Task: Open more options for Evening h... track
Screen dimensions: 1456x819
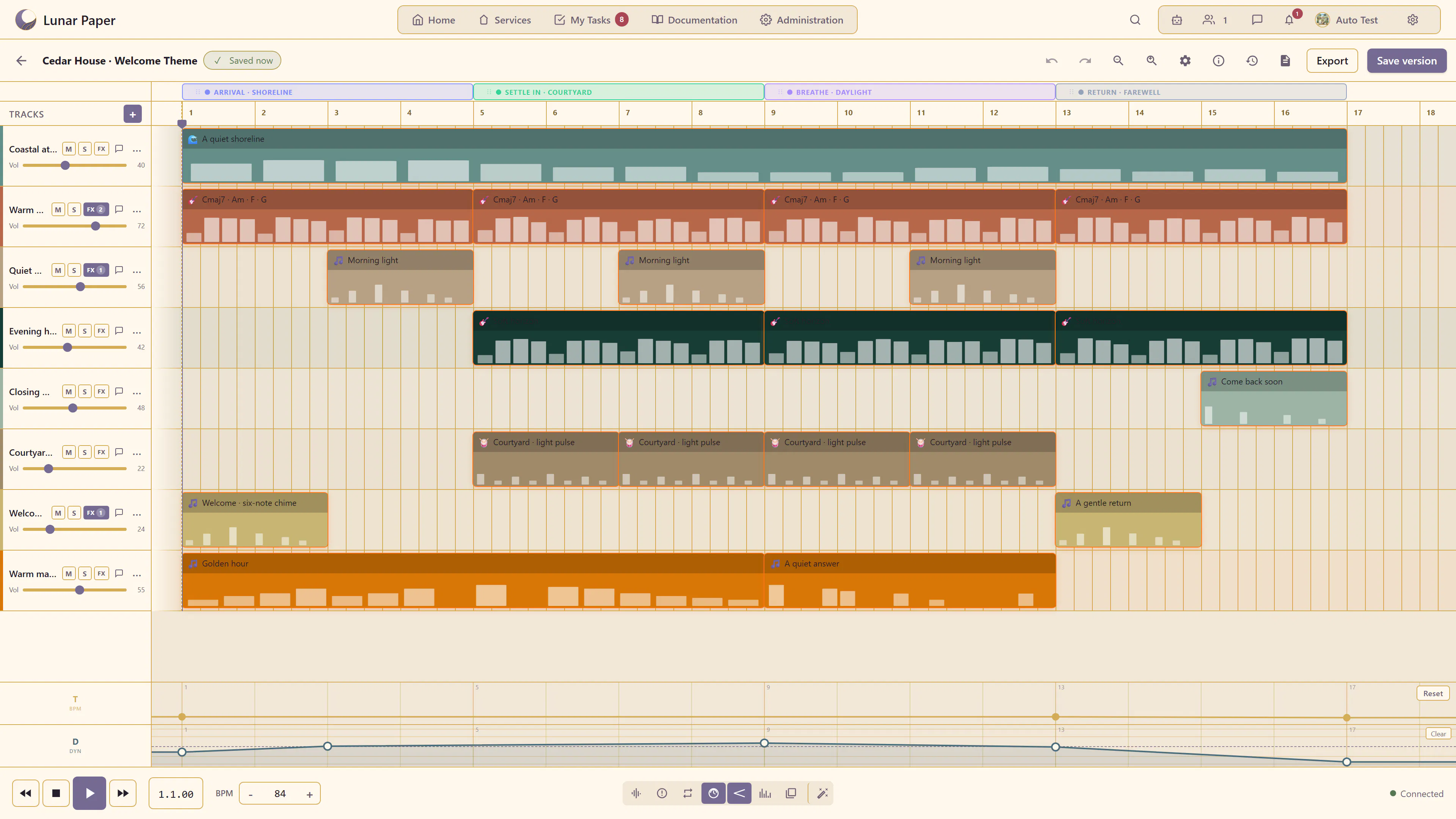Action: pos(137,331)
